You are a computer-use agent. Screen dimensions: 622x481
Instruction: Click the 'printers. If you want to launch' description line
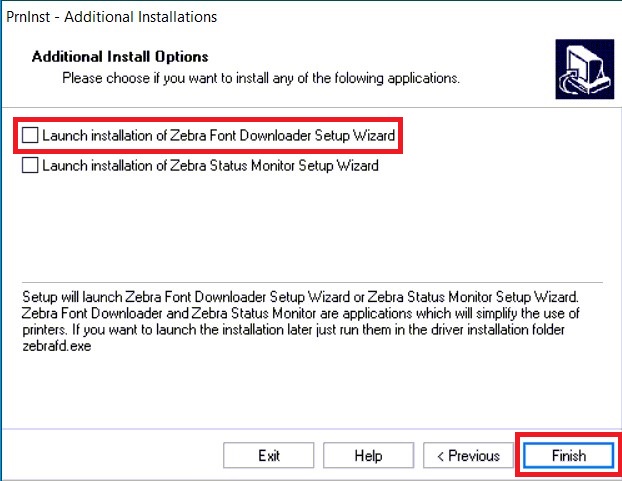[293, 330]
